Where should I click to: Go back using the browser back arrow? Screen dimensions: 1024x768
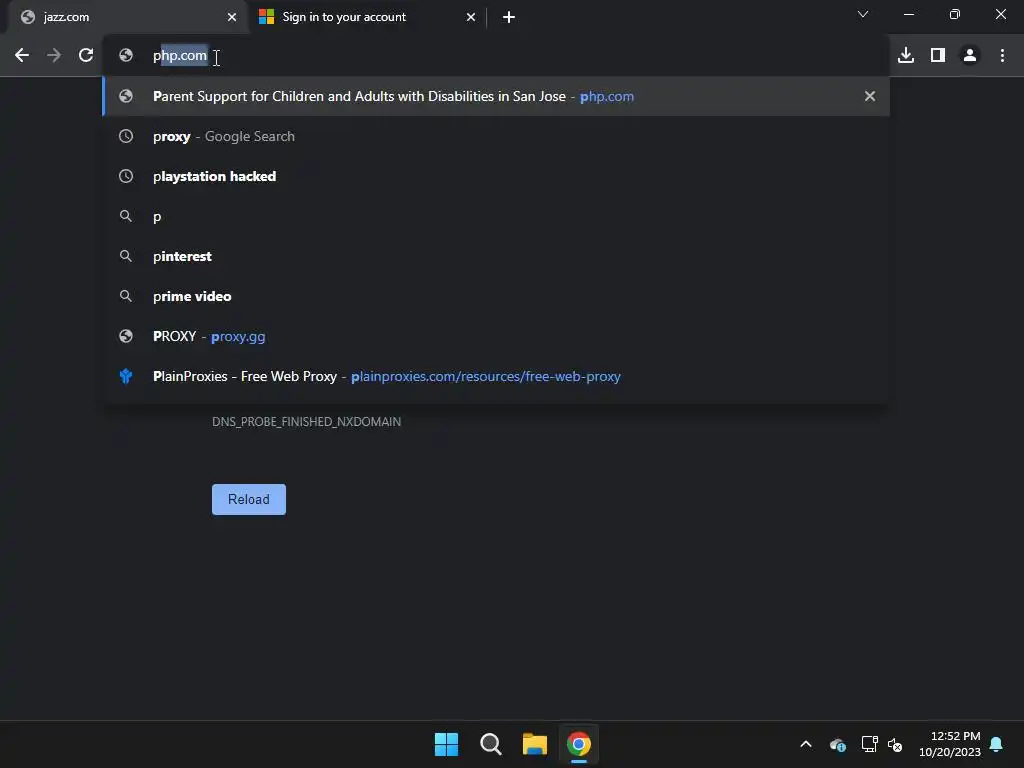click(22, 56)
